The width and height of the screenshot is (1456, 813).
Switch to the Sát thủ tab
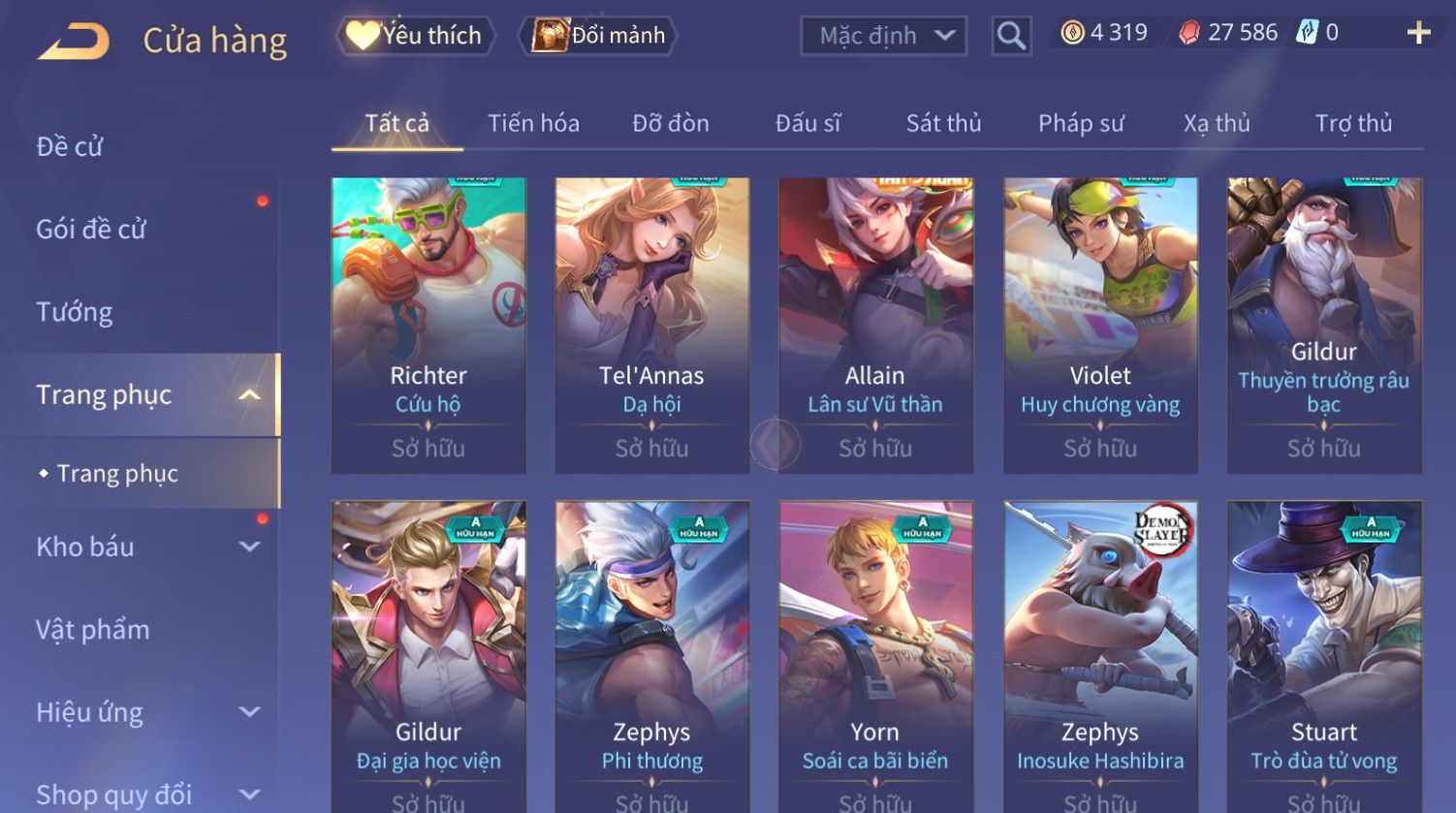tap(943, 123)
